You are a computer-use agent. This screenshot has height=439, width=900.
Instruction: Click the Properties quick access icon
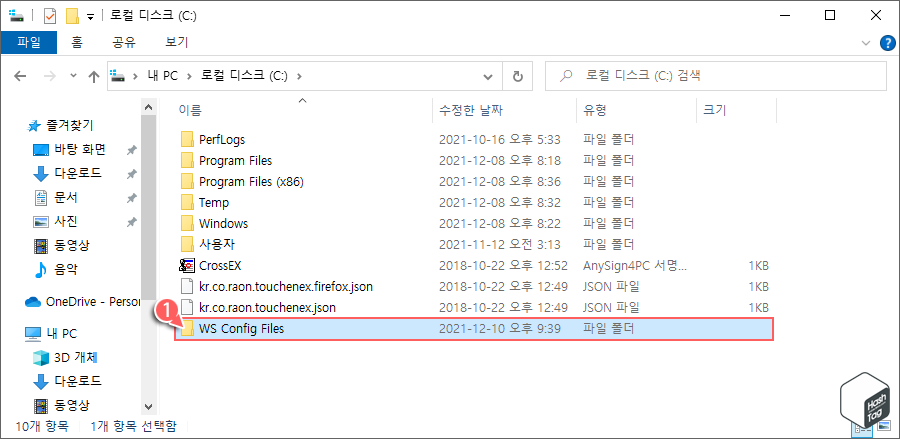[x=50, y=16]
